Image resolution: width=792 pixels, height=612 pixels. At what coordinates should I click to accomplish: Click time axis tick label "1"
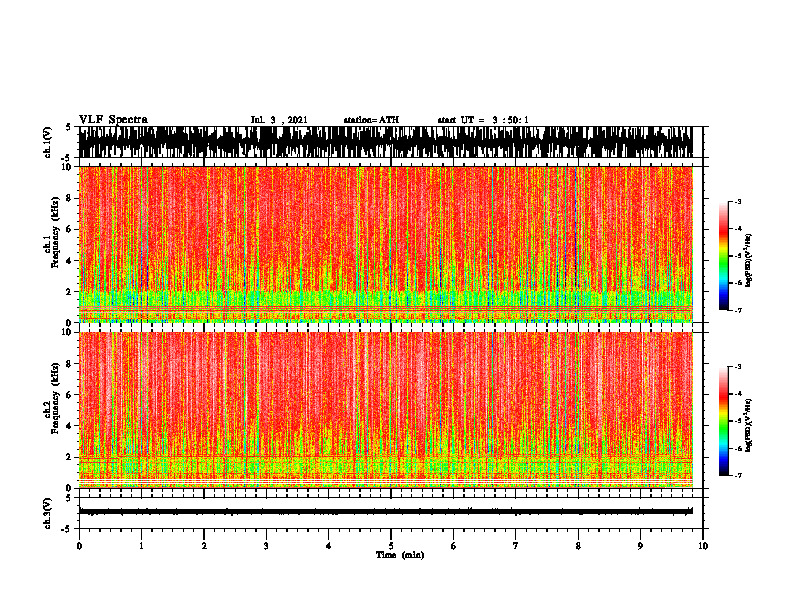click(x=141, y=546)
